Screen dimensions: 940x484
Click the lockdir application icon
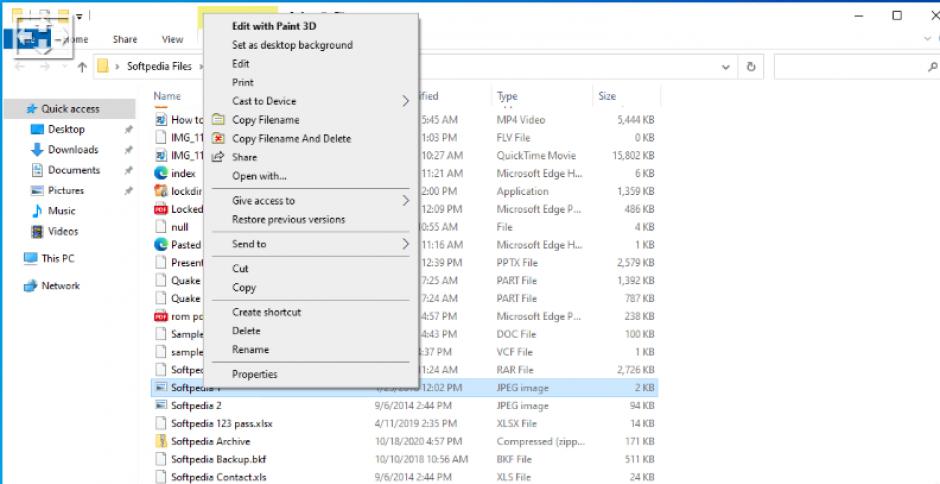click(161, 191)
